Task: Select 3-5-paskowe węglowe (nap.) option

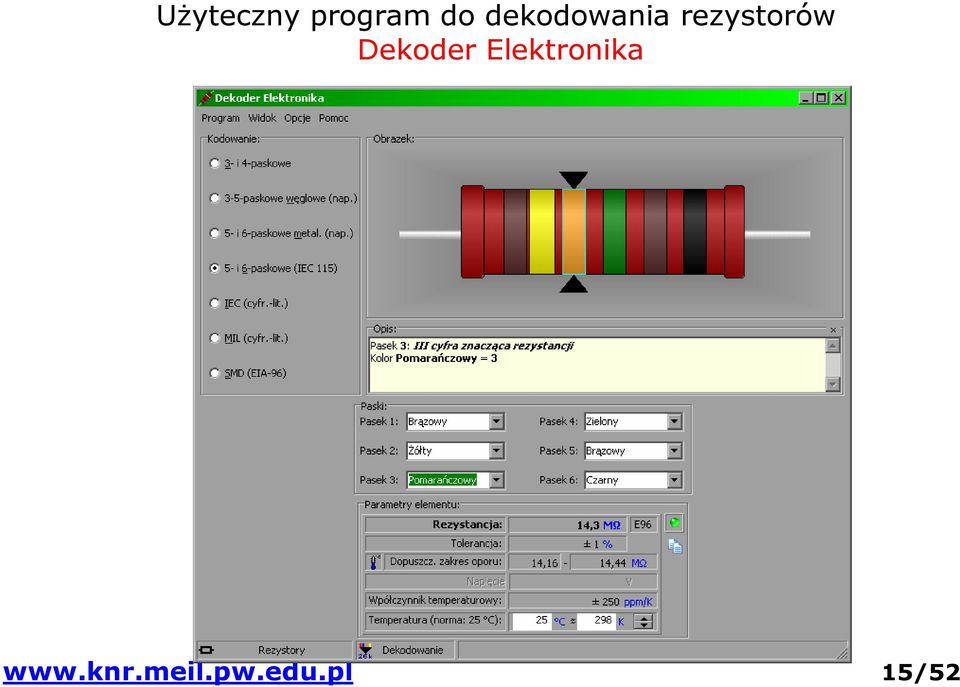Action: pos(283,198)
